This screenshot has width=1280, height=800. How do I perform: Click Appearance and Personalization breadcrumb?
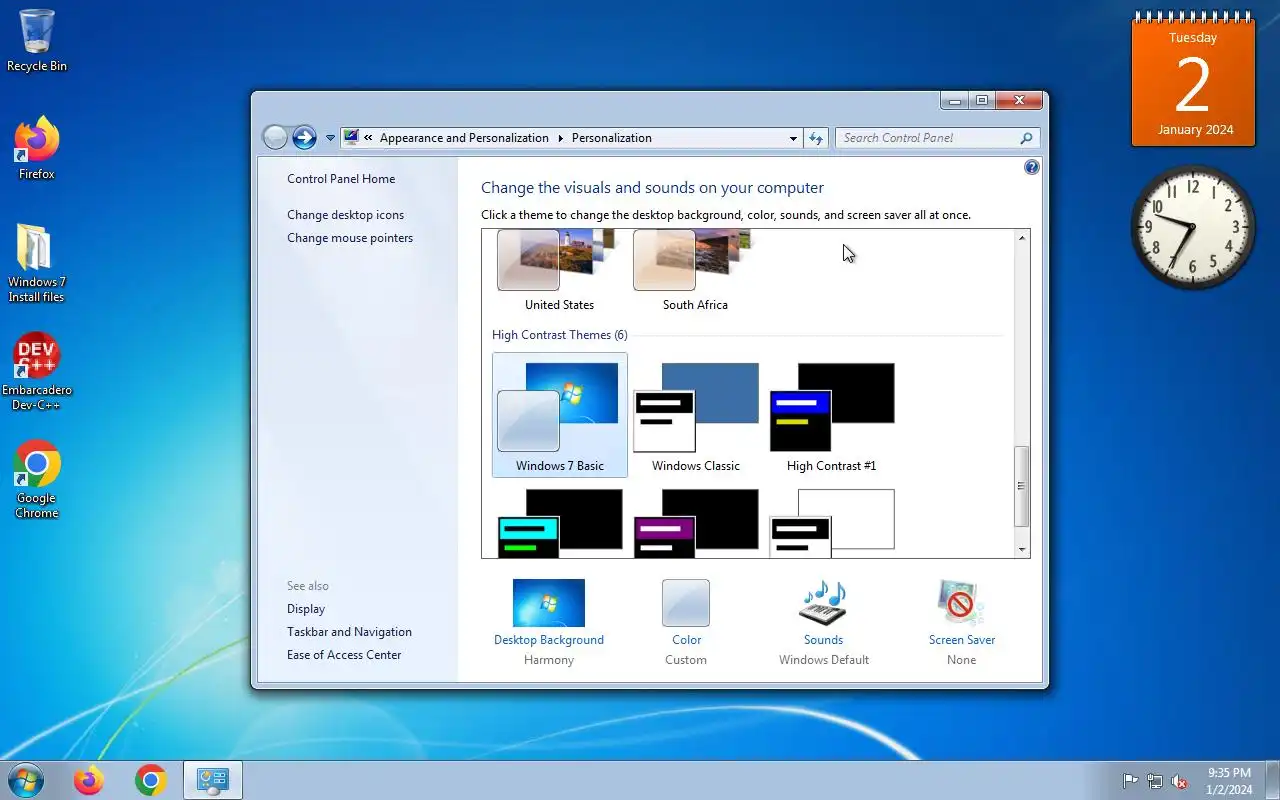464,138
